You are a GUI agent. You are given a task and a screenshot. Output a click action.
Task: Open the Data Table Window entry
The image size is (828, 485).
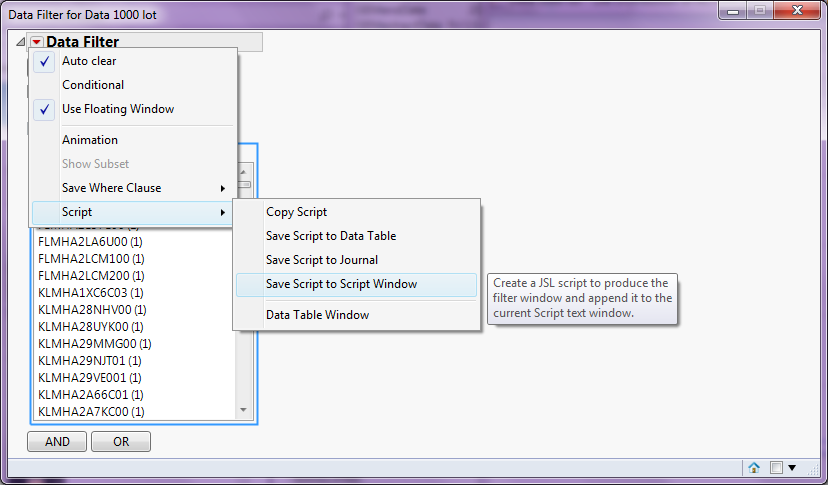pos(356,315)
